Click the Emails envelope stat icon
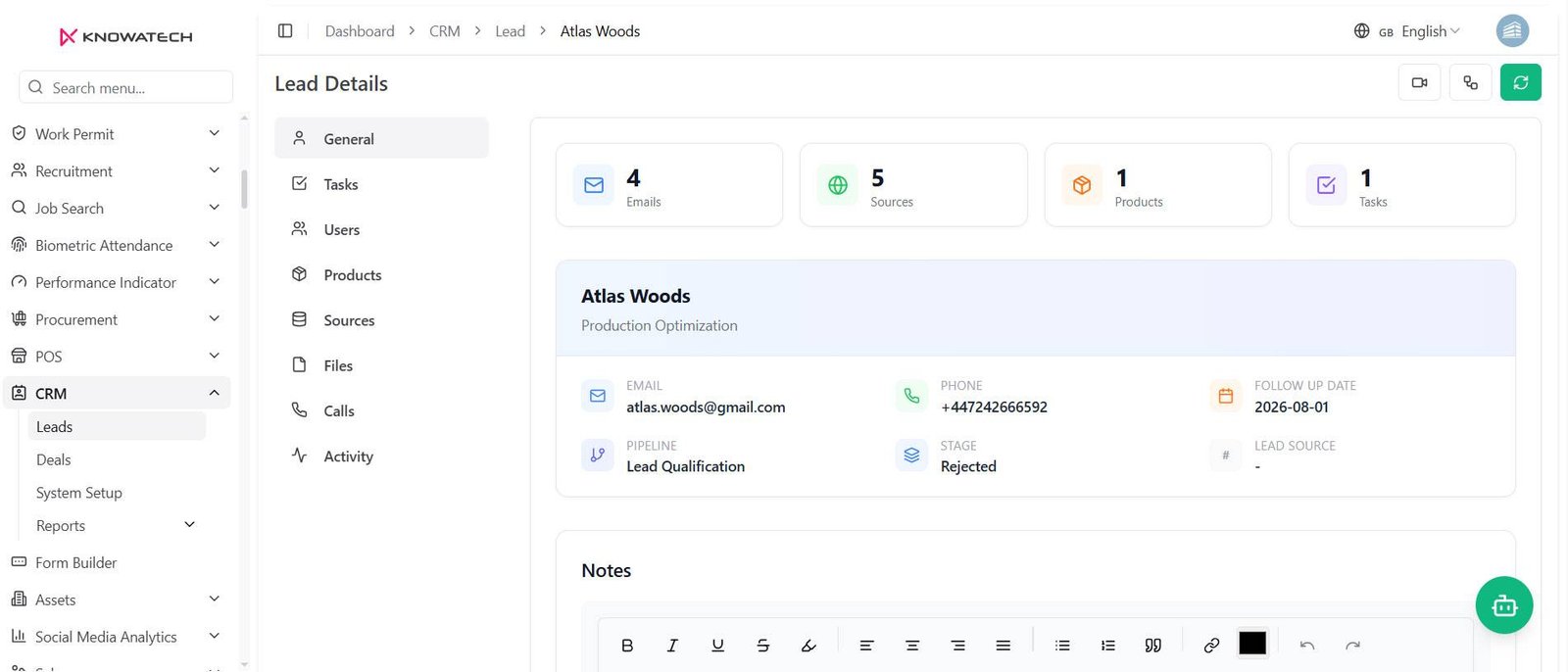The height and width of the screenshot is (672, 1568). click(594, 185)
